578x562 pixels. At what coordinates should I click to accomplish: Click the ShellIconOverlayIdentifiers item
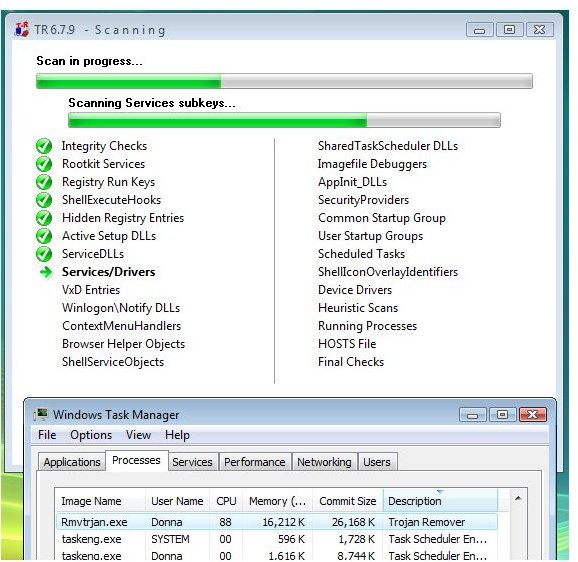pos(388,272)
